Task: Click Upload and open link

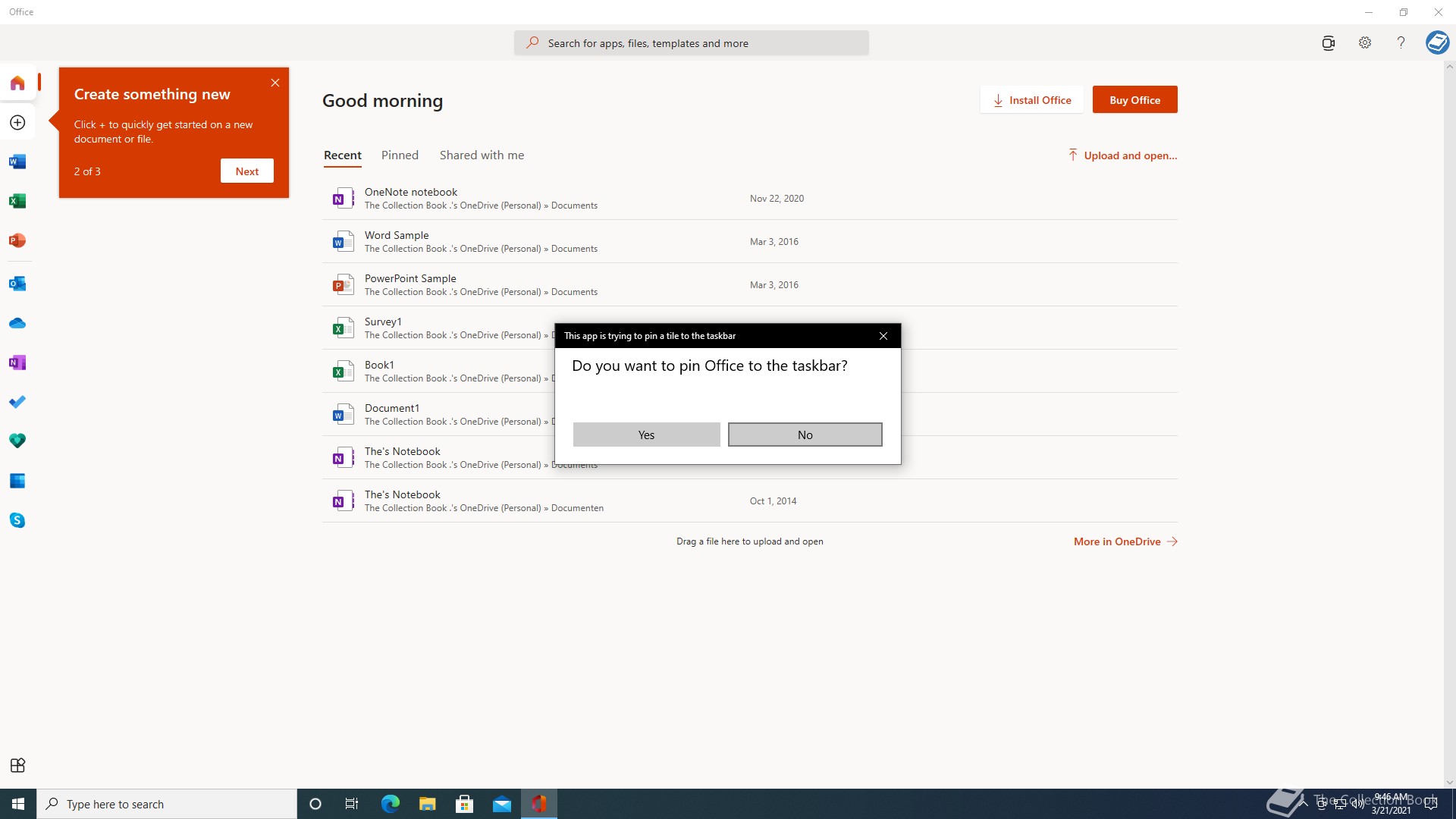Action: click(x=1122, y=155)
